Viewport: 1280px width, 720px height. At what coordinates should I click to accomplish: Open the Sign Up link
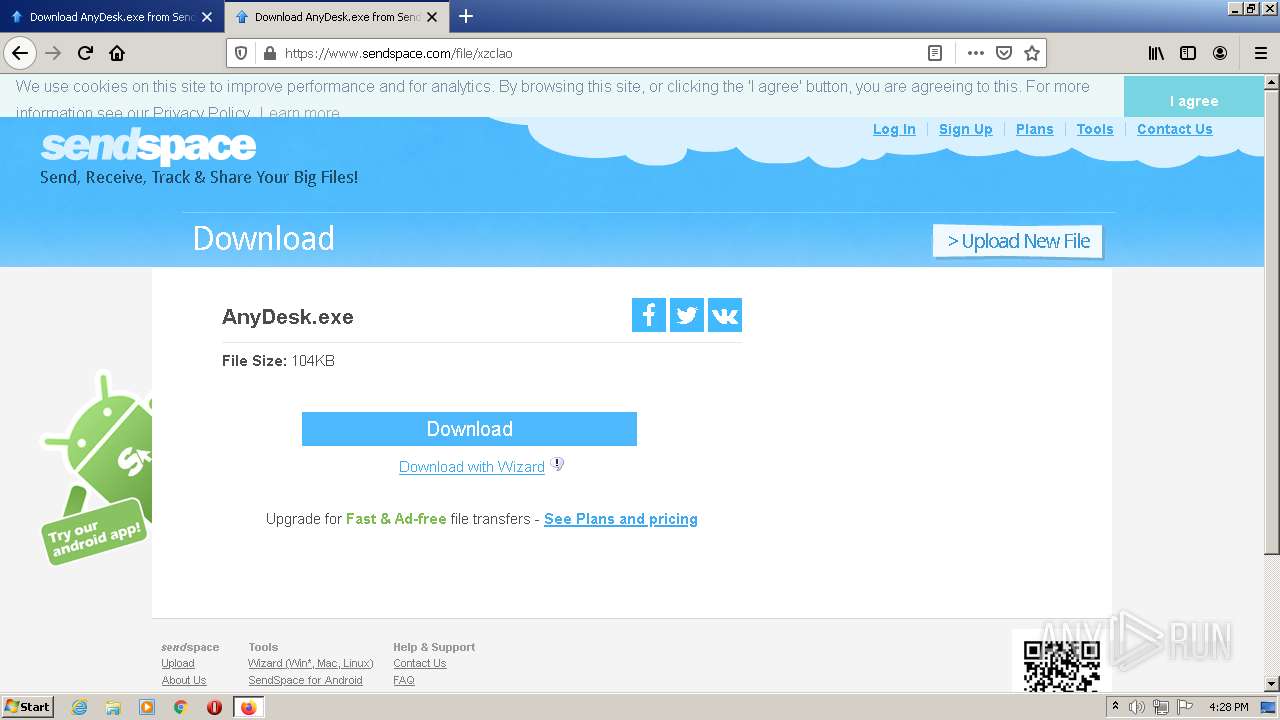point(966,129)
